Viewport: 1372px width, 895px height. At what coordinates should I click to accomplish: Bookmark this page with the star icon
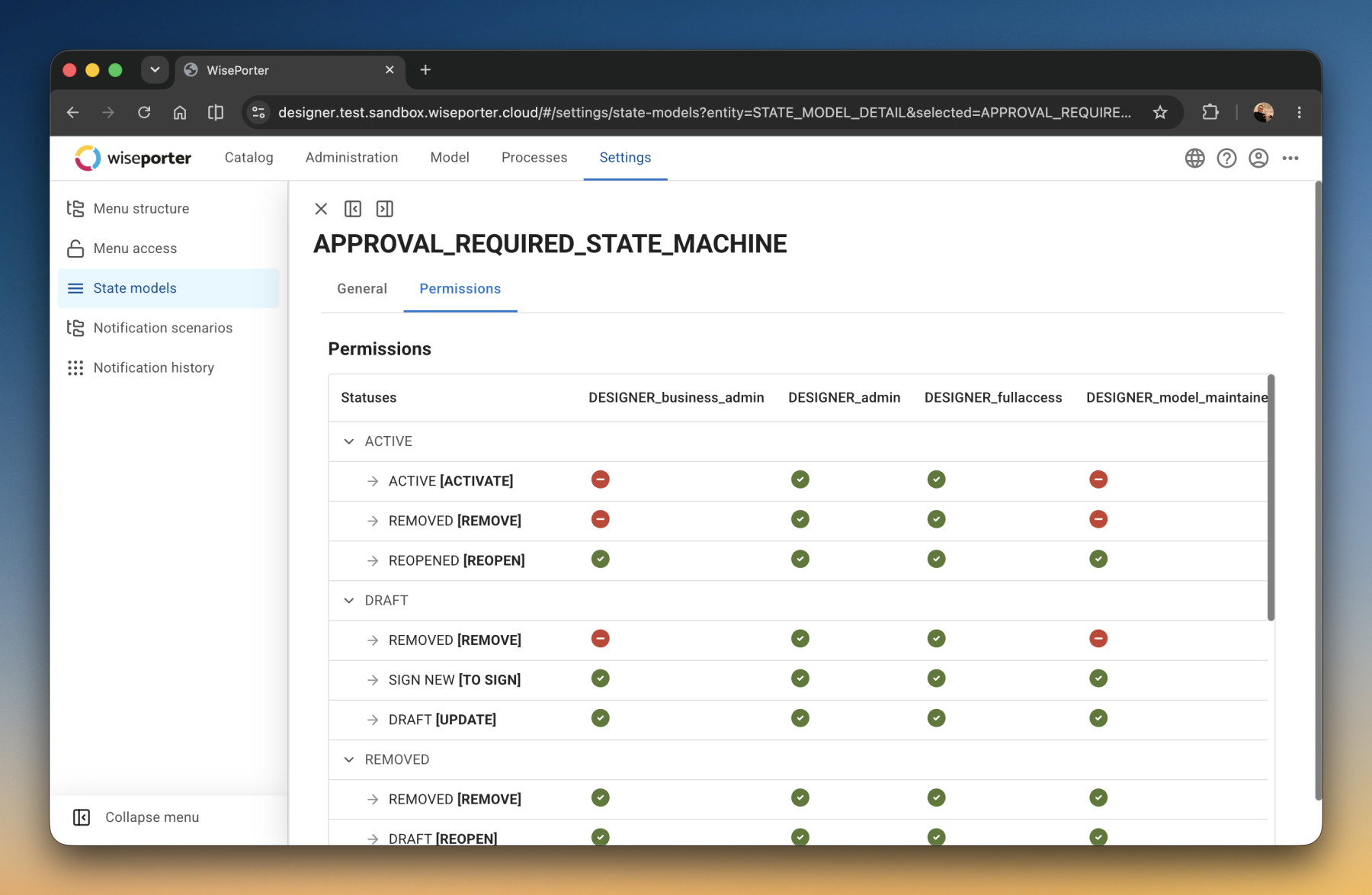pyautogui.click(x=1160, y=113)
